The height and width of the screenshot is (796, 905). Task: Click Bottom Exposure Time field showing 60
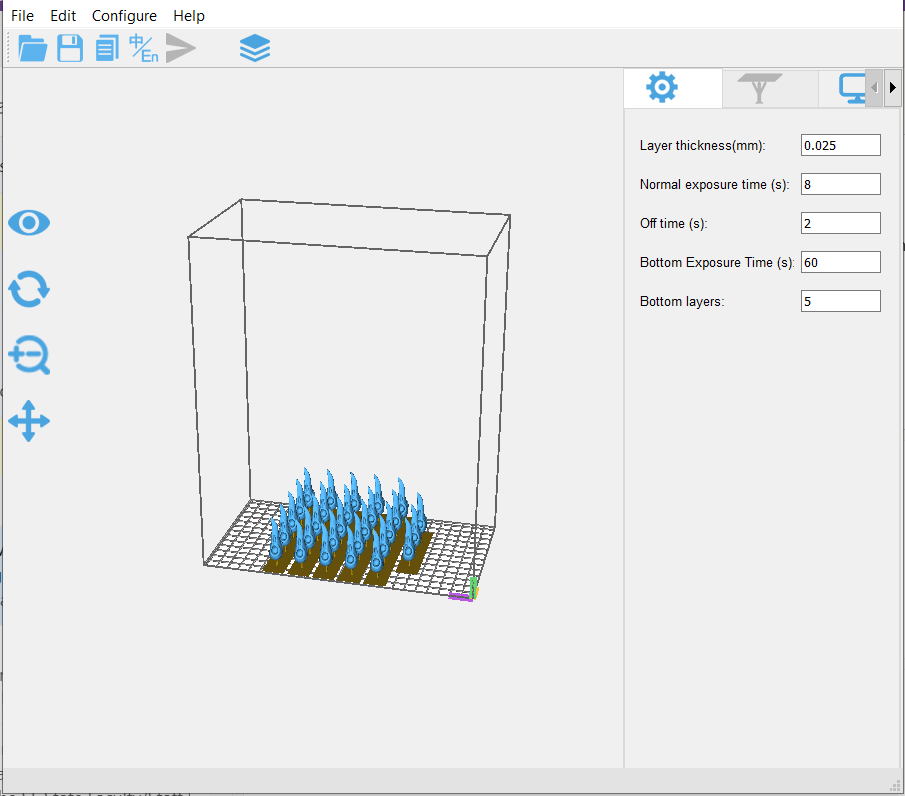(x=840, y=262)
